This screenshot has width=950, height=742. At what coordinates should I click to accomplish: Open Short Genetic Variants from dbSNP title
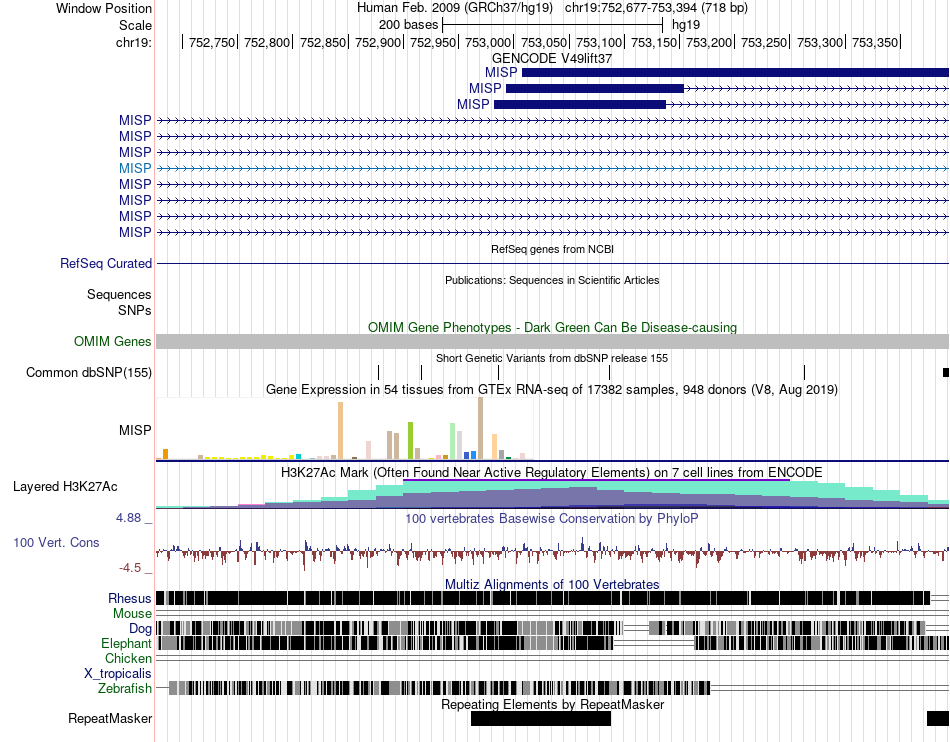pyautogui.click(x=552, y=358)
